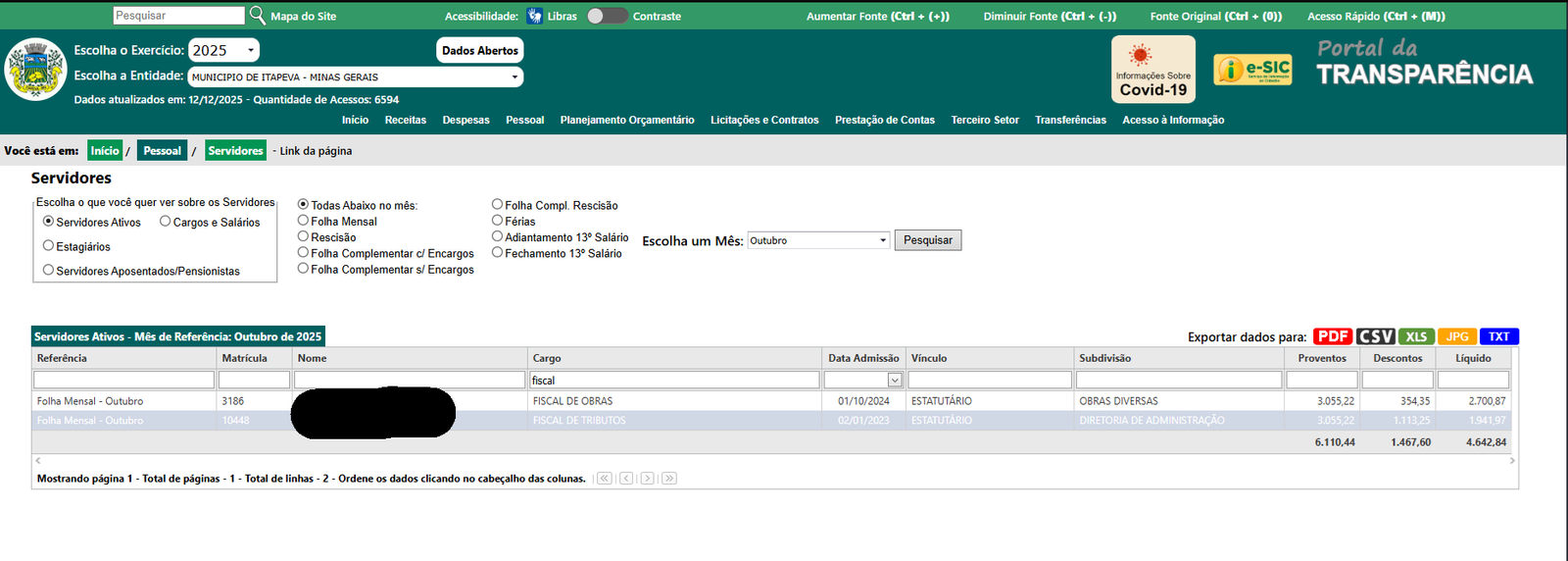
Task: Click the Cargo filter field containing fiscal
Action: coord(675,380)
